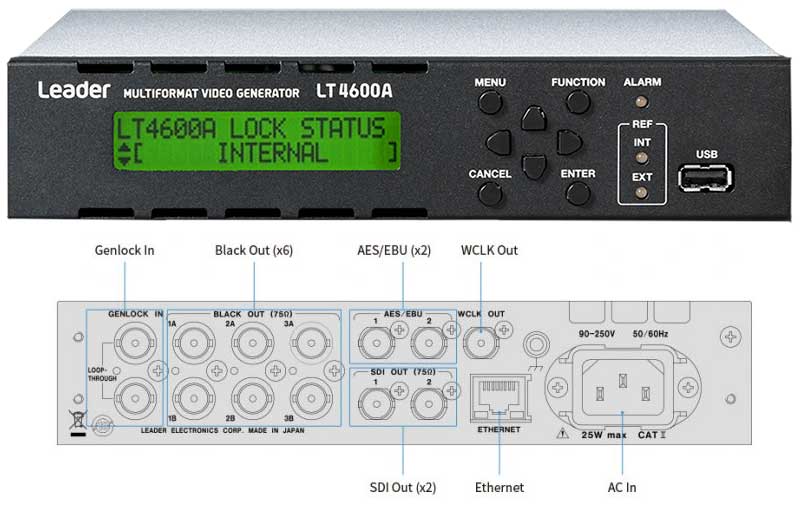800x506 pixels.
Task: Click the green LCD lock status display
Action: tap(257, 141)
